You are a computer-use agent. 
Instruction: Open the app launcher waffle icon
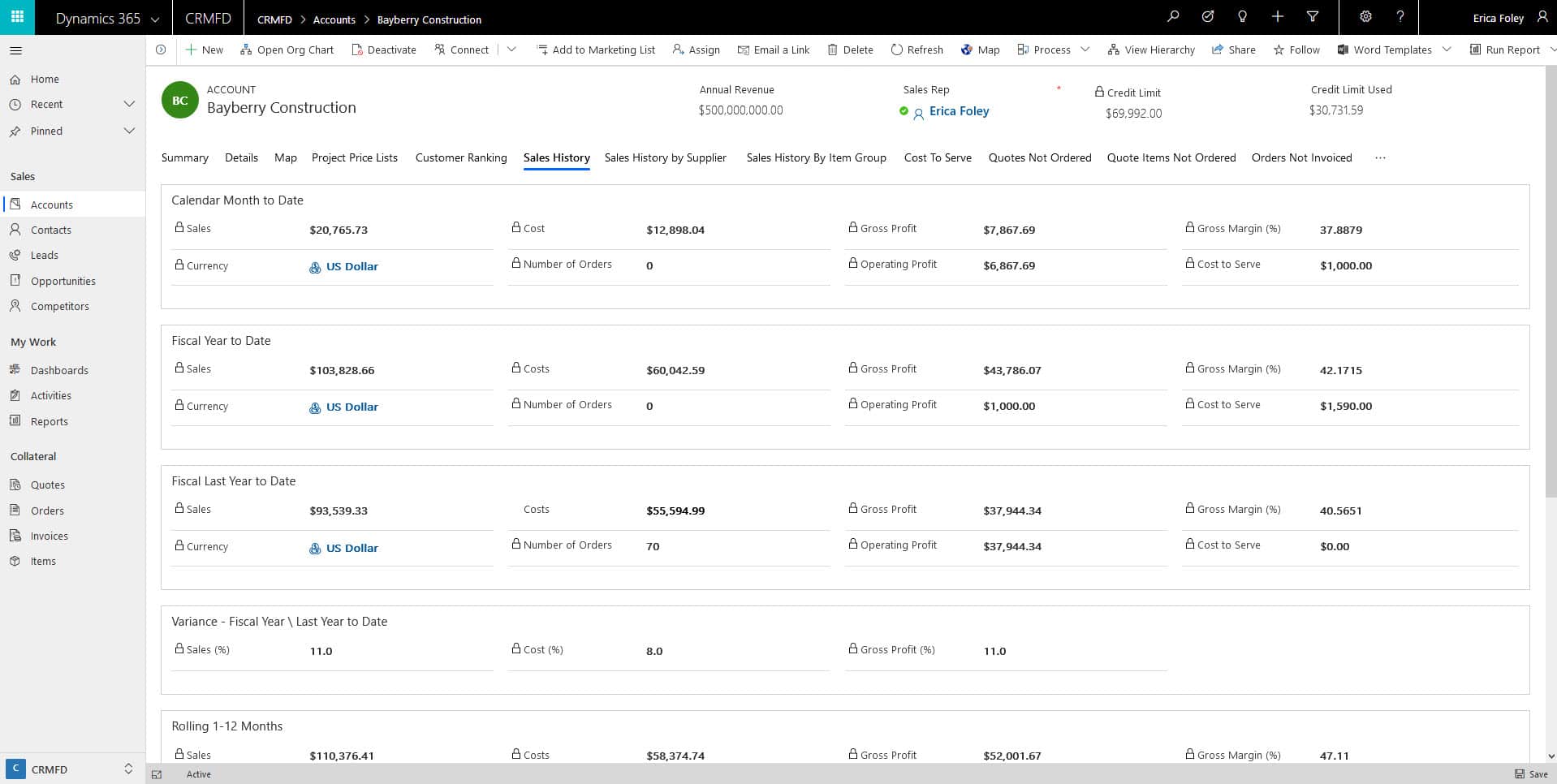[x=17, y=17]
